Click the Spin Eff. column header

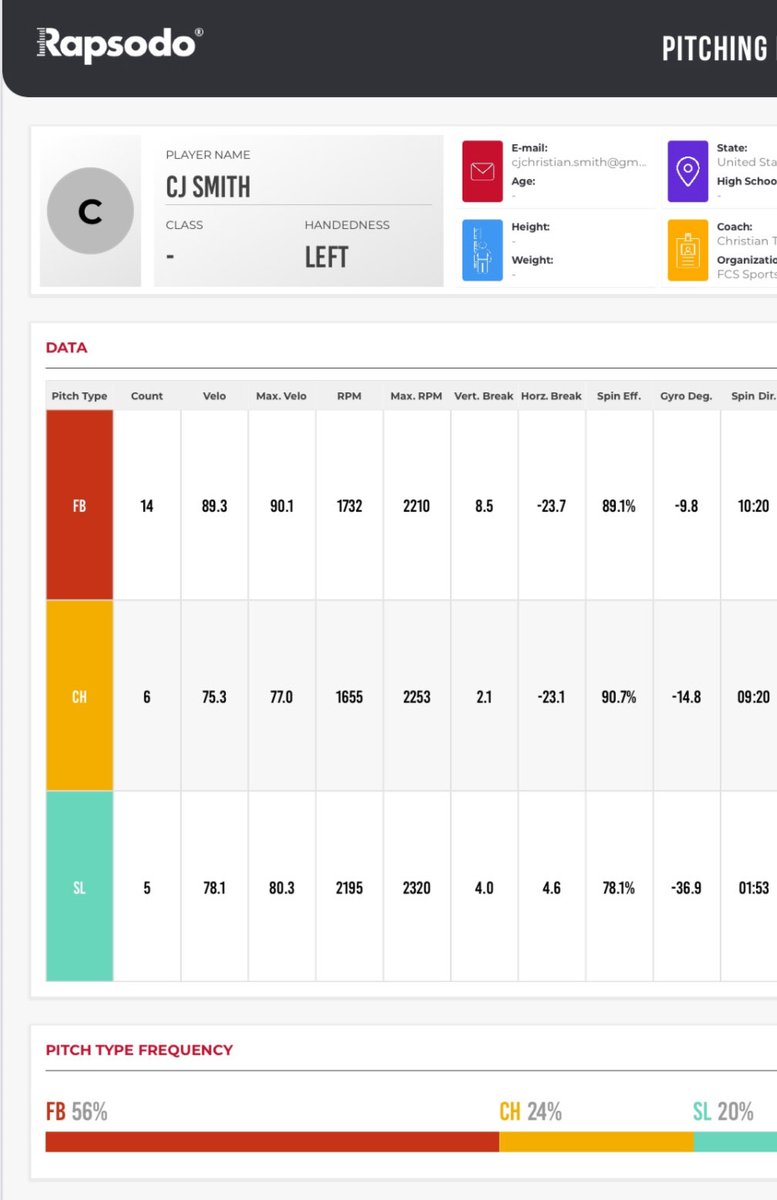click(619, 396)
